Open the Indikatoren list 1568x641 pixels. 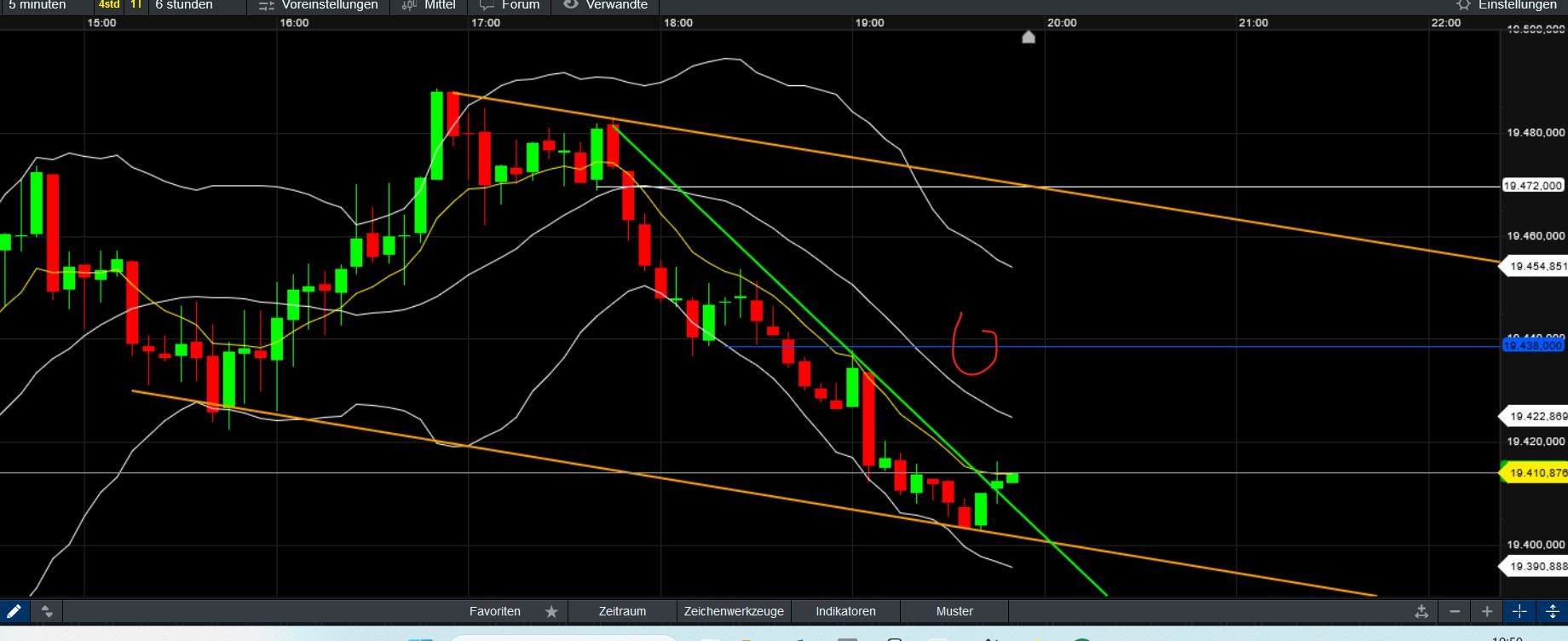tap(845, 611)
